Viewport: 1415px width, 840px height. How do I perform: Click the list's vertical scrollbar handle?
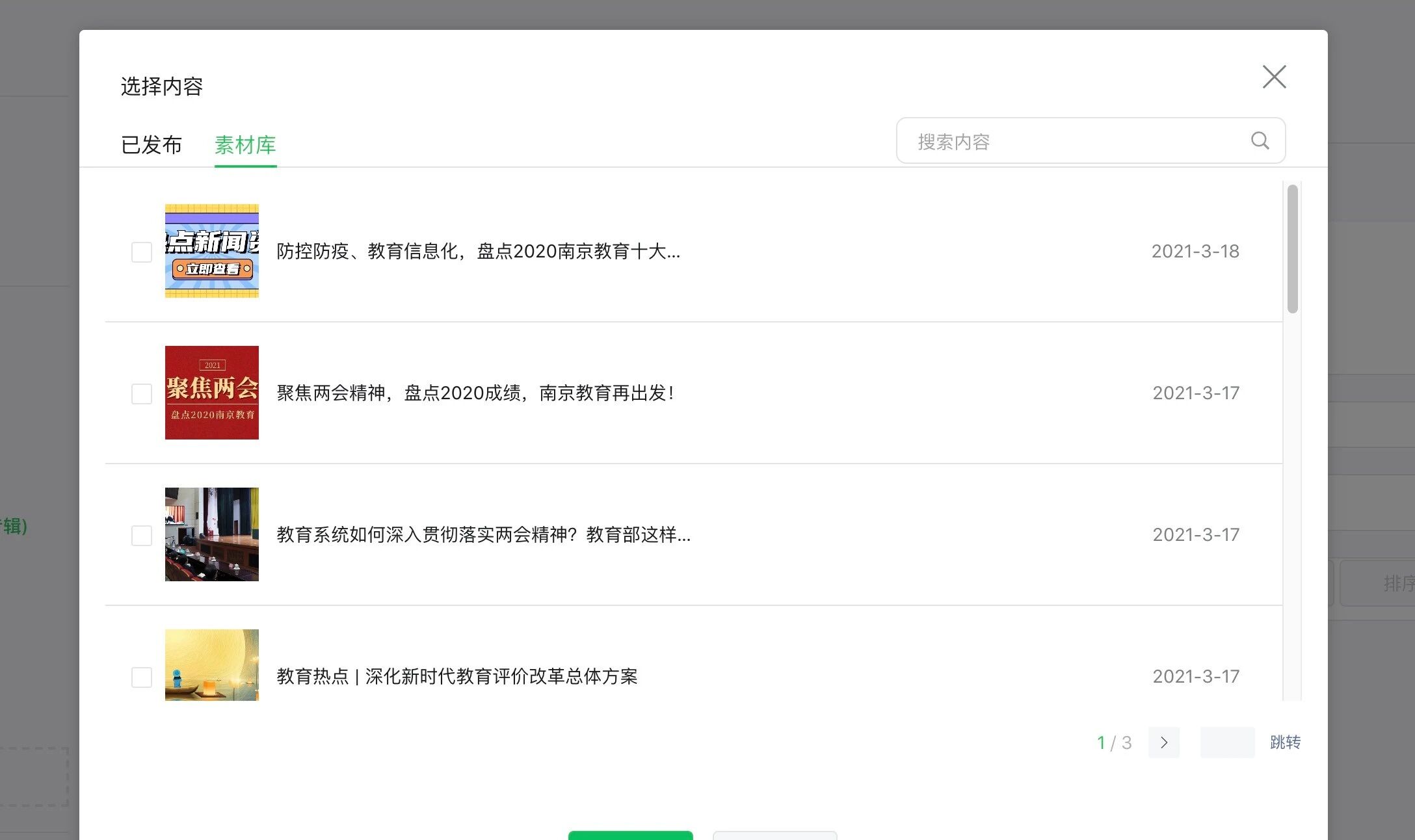[1292, 248]
